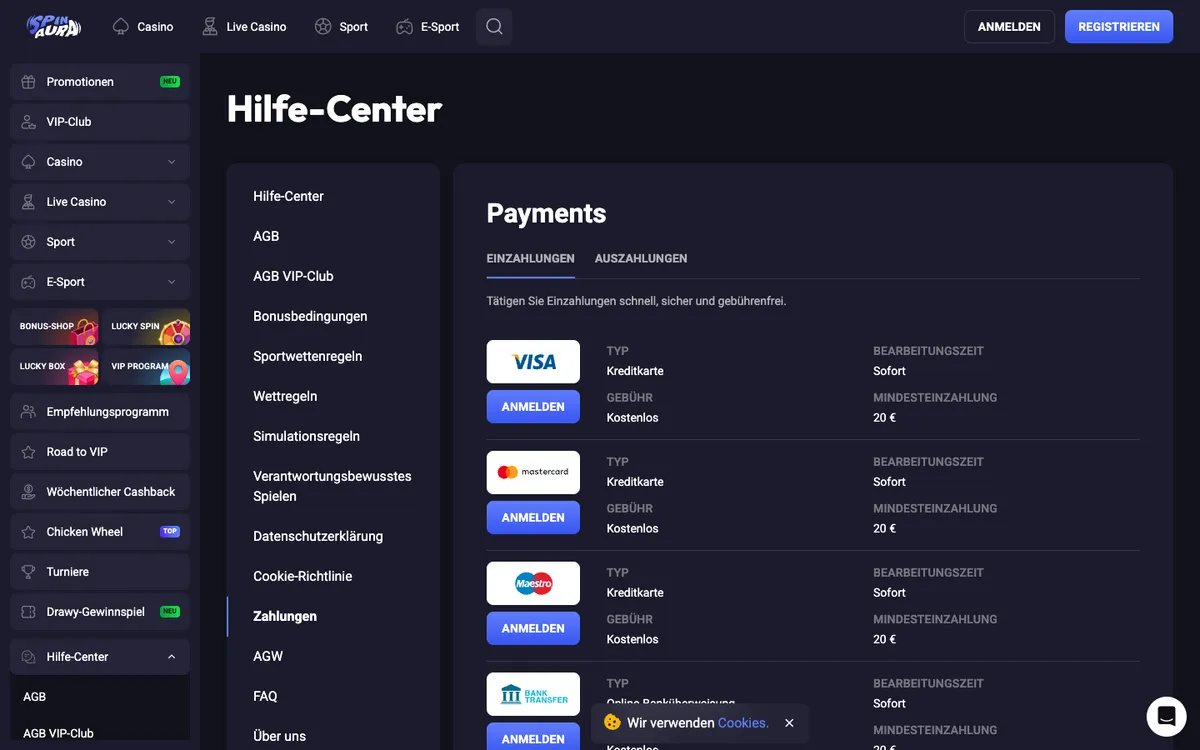
Task: Click the cookie icon in the notice
Action: pyautogui.click(x=612, y=722)
